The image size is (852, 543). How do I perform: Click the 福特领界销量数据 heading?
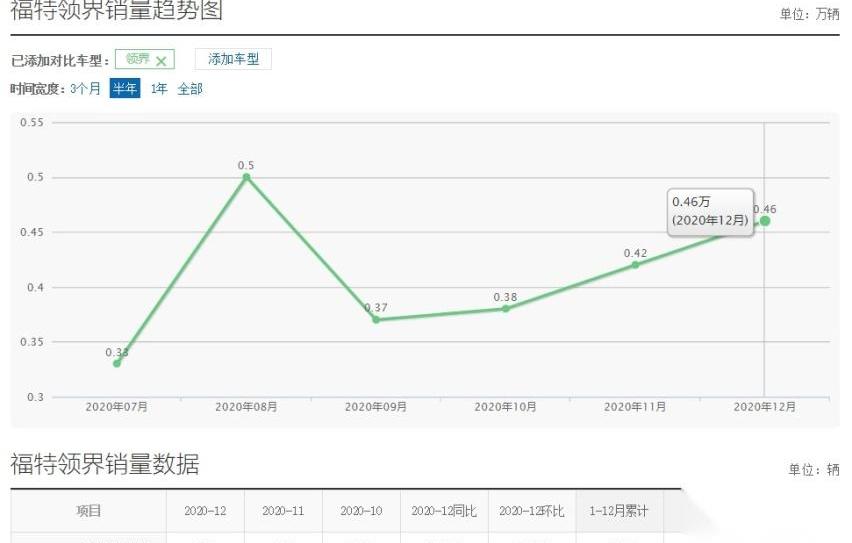[105, 464]
